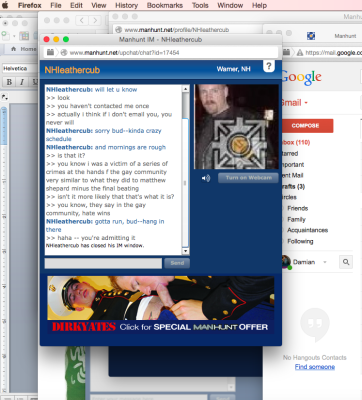
Task: Open the Damian status dropdown arrow
Action: pos(325,262)
